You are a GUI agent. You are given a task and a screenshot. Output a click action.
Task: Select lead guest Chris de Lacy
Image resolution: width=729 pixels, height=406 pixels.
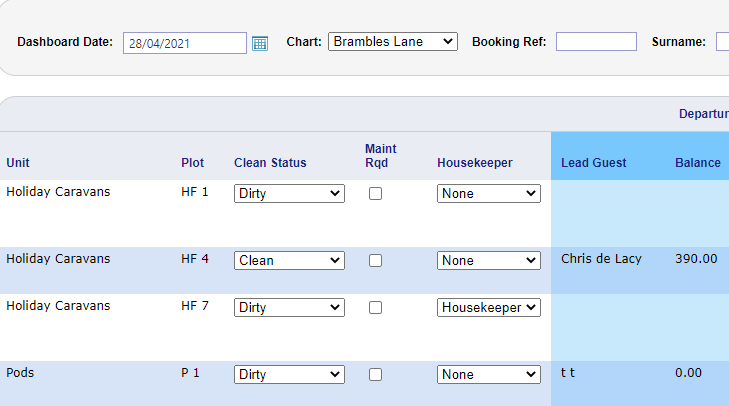tap(601, 259)
